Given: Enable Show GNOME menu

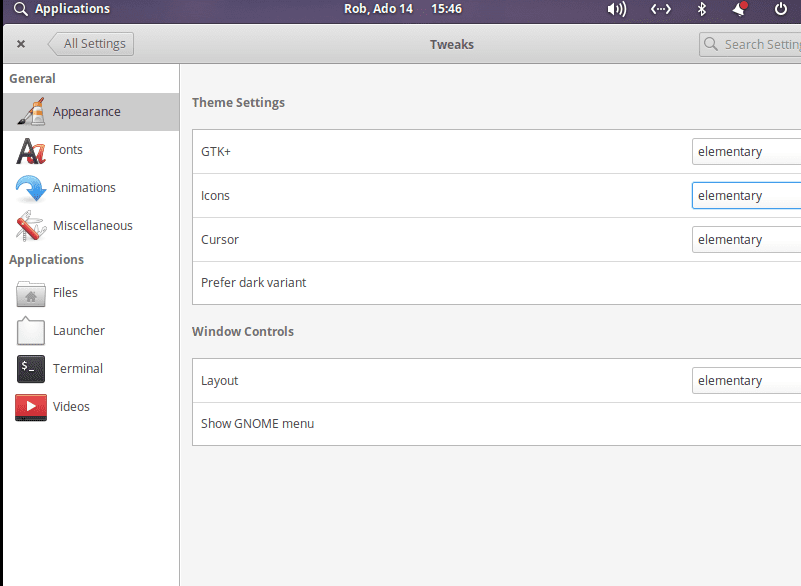Looking at the screenshot, I should click(257, 423).
